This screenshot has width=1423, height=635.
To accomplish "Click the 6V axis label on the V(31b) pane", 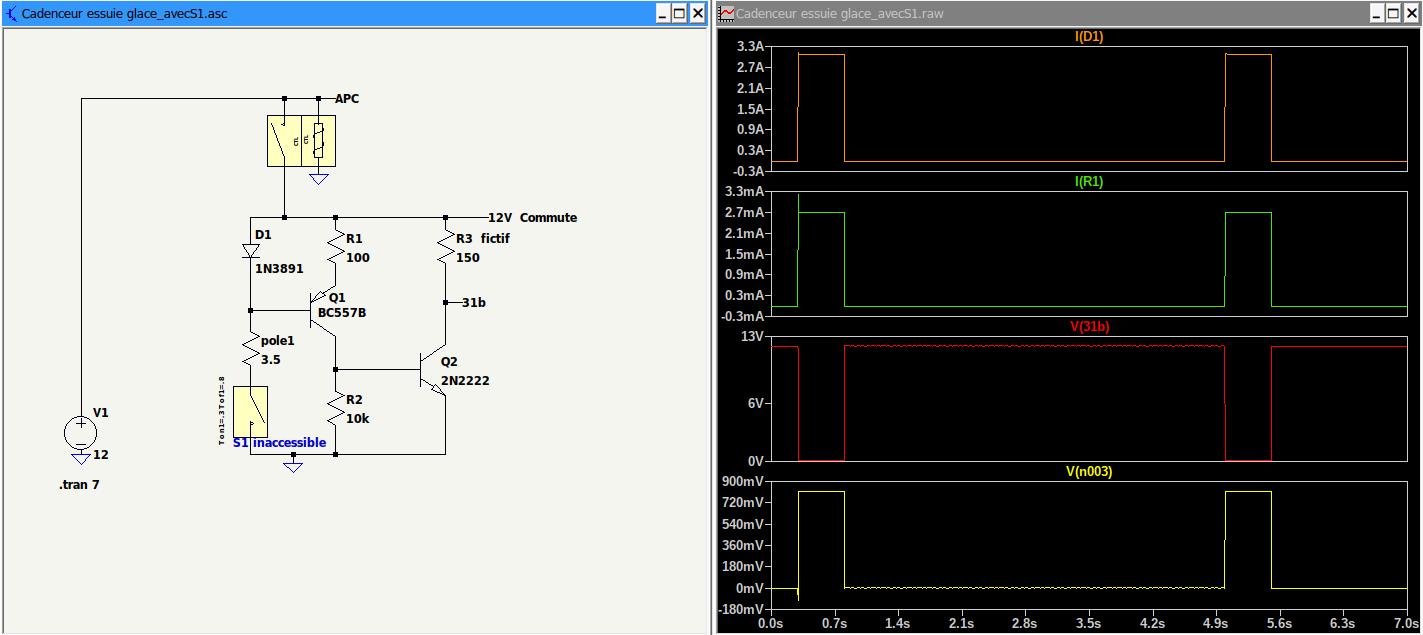I will [x=758, y=402].
